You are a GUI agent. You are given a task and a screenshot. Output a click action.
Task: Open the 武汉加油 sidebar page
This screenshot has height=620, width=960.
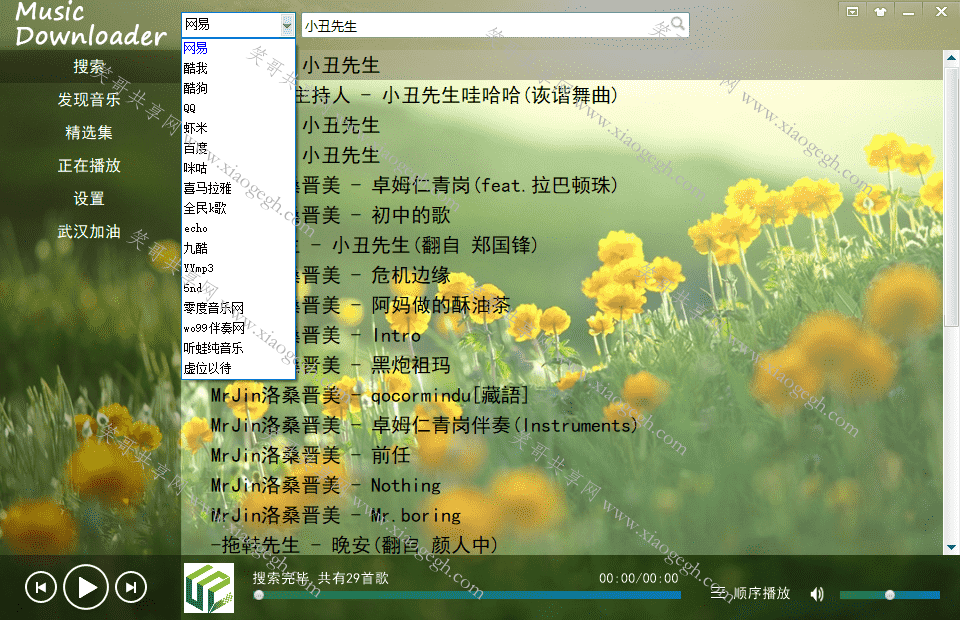[89, 231]
